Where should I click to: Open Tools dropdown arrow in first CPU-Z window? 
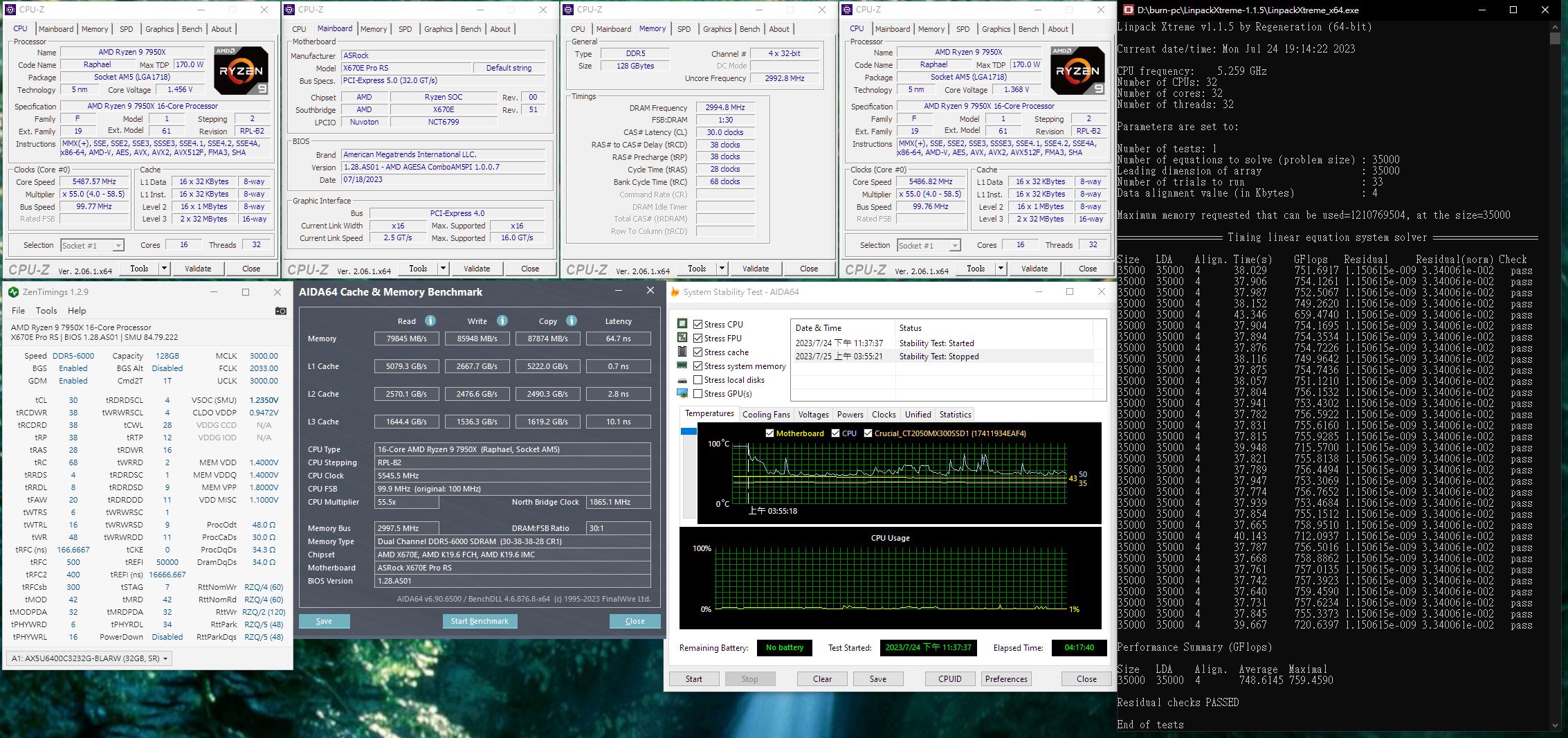tap(164, 268)
